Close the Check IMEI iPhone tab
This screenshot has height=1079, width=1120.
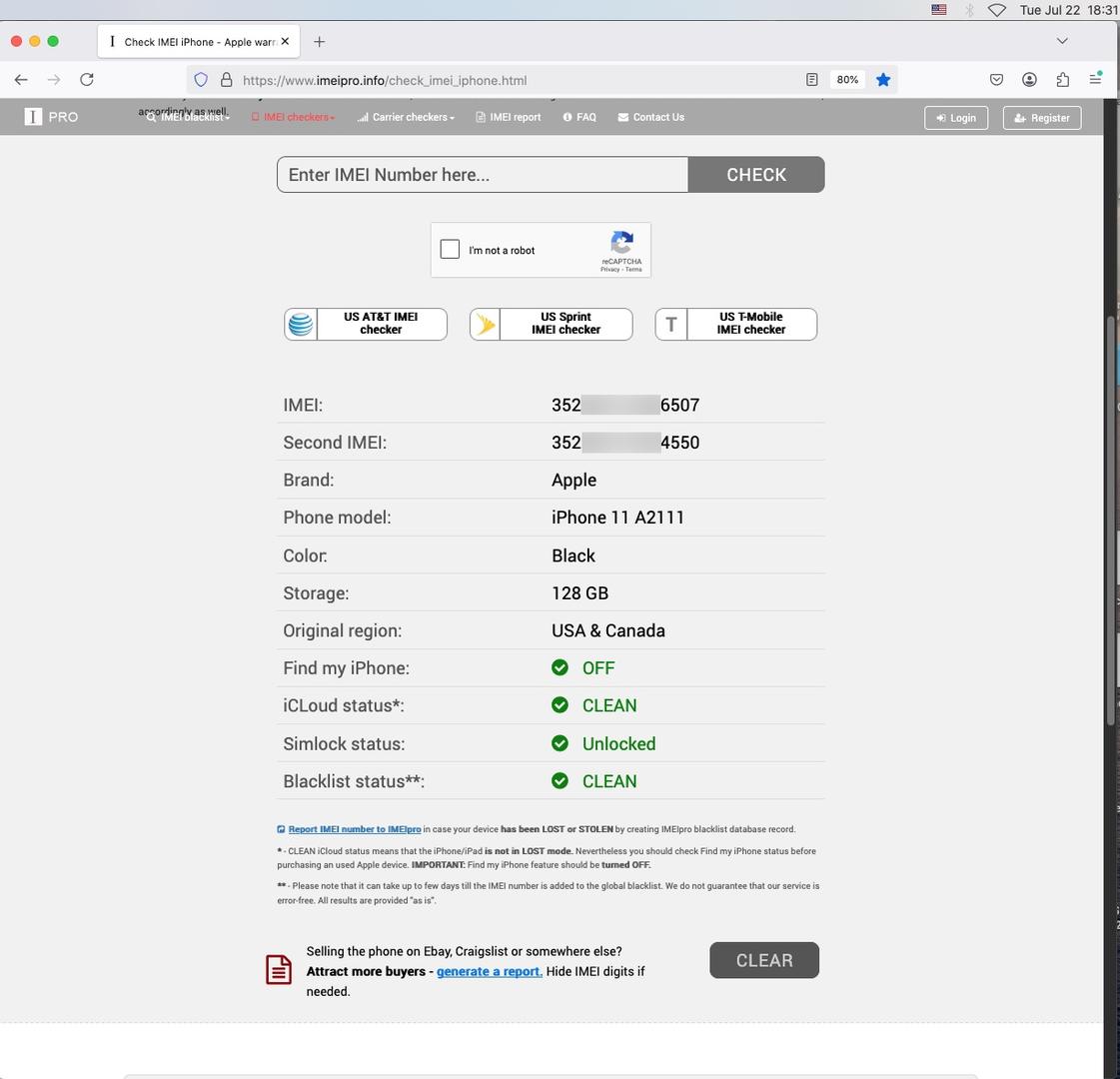tap(285, 41)
